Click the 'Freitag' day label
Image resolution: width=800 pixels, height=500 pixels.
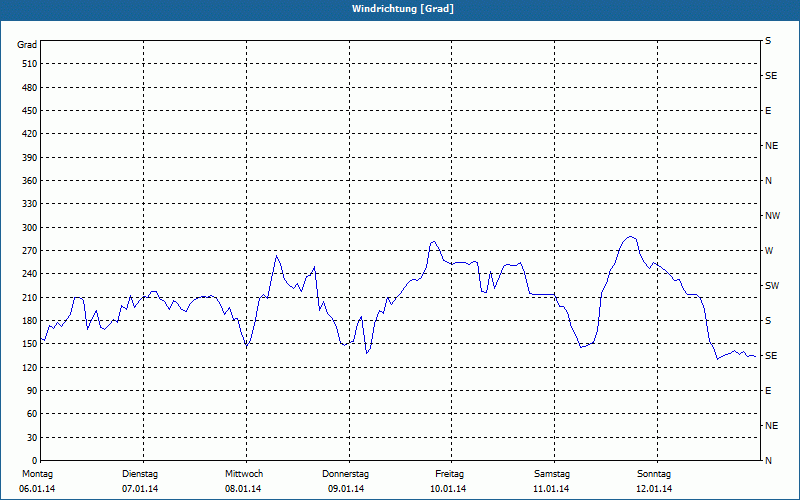[449, 474]
